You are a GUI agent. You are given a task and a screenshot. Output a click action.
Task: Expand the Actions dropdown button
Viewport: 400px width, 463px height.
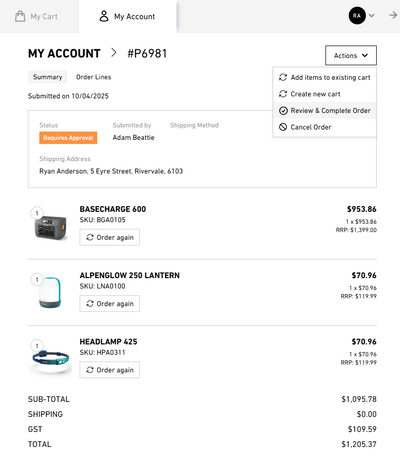coord(351,55)
